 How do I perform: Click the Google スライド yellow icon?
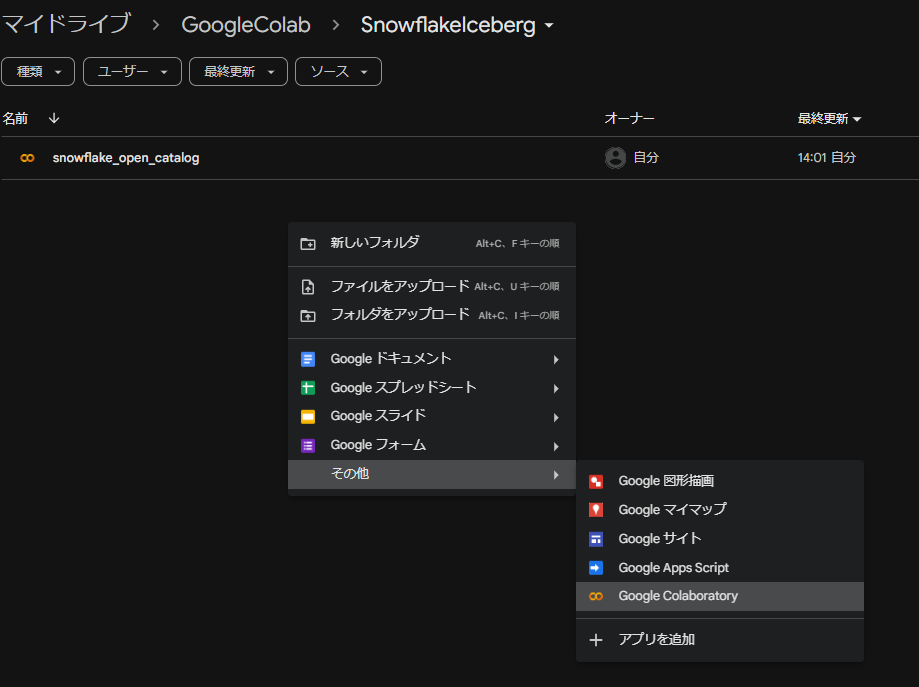[x=308, y=416]
